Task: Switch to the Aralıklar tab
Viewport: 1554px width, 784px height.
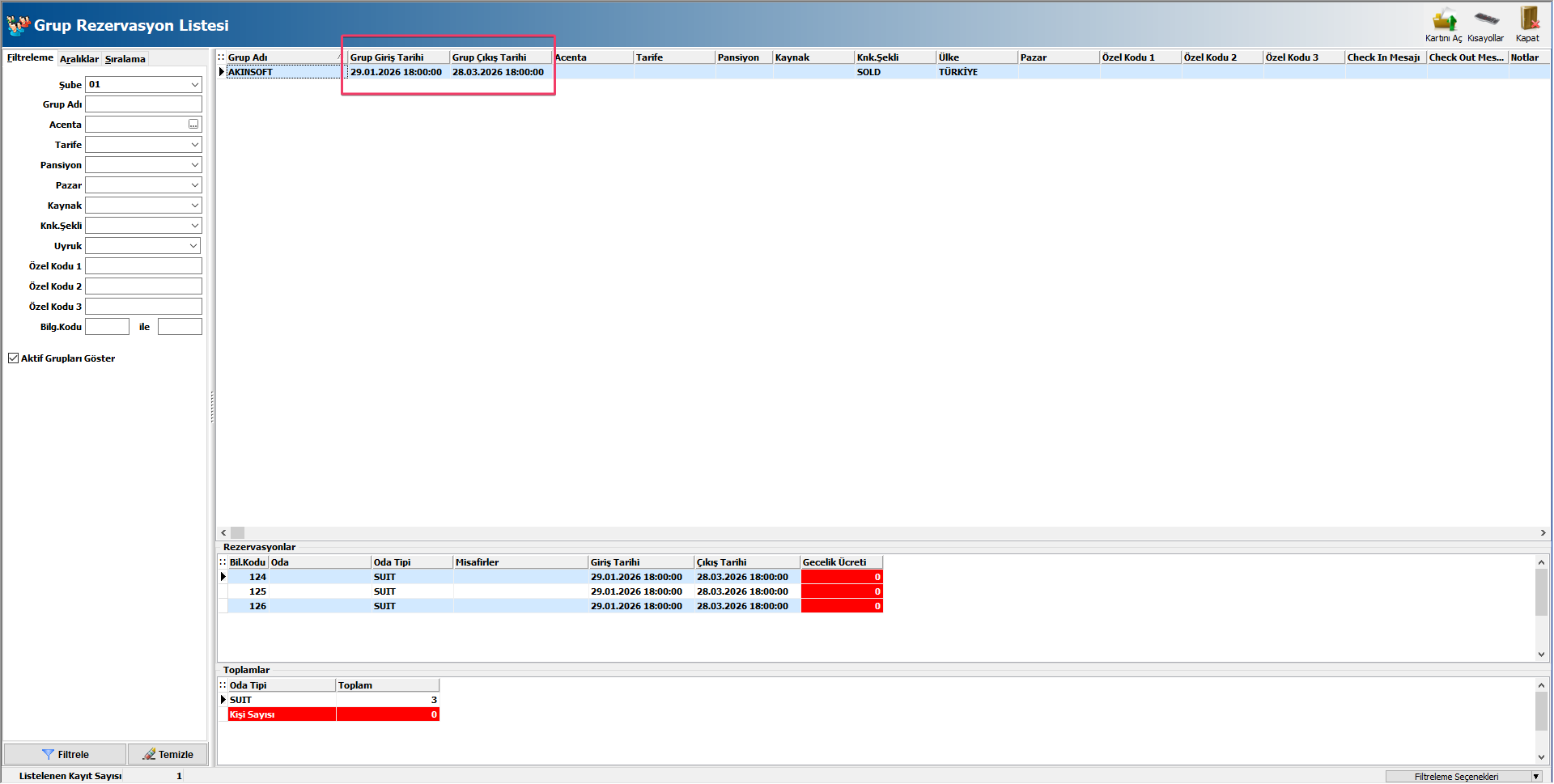Action: coord(79,59)
